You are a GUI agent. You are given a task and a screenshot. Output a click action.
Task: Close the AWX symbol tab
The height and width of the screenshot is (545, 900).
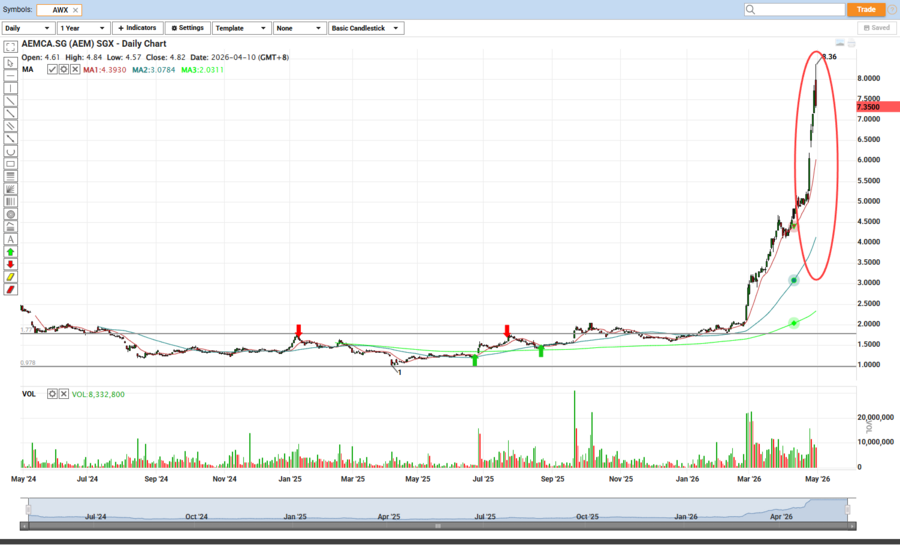click(75, 9)
